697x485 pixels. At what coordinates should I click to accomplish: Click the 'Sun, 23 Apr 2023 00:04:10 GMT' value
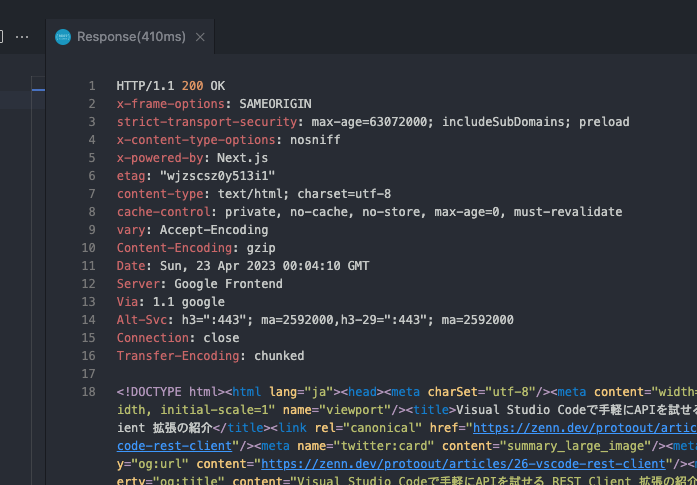point(264,266)
